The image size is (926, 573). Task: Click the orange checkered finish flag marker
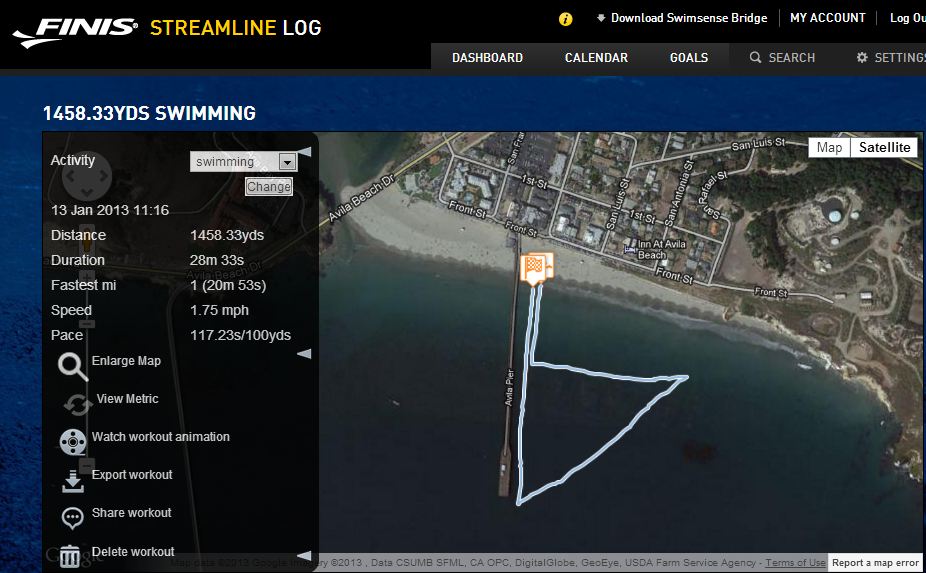pyautogui.click(x=536, y=268)
